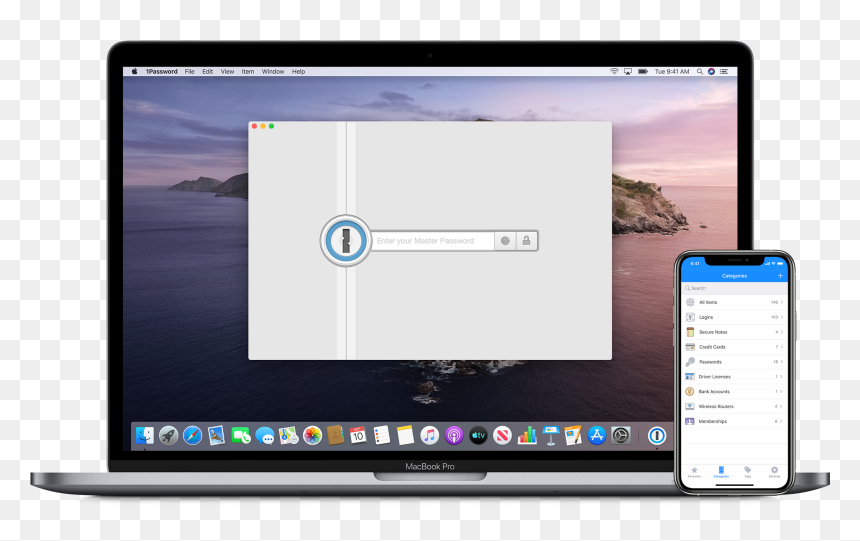Screen dimensions: 860x541
Task: Open the Apple menu
Action: pyautogui.click(x=134, y=71)
